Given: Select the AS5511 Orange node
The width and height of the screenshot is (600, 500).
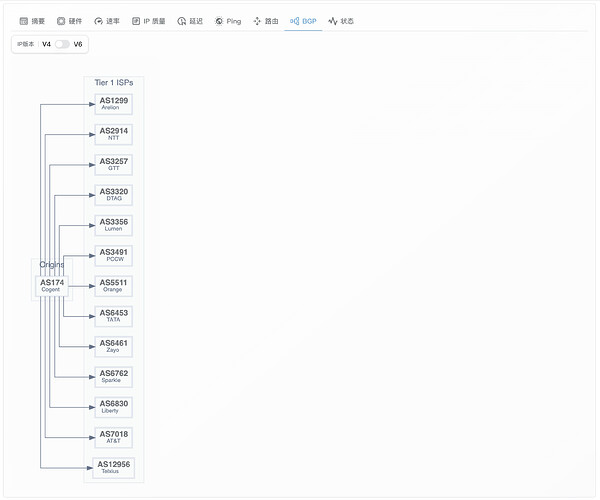Looking at the screenshot, I should tap(114, 286).
